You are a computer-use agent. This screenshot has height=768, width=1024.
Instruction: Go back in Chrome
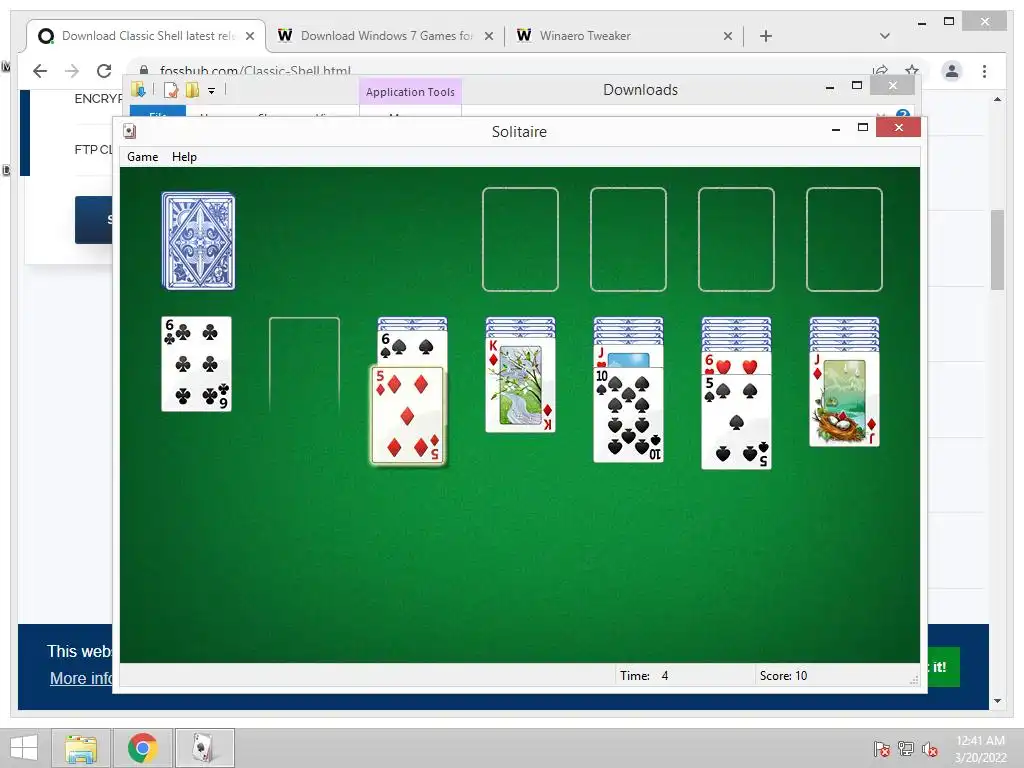pos(40,71)
